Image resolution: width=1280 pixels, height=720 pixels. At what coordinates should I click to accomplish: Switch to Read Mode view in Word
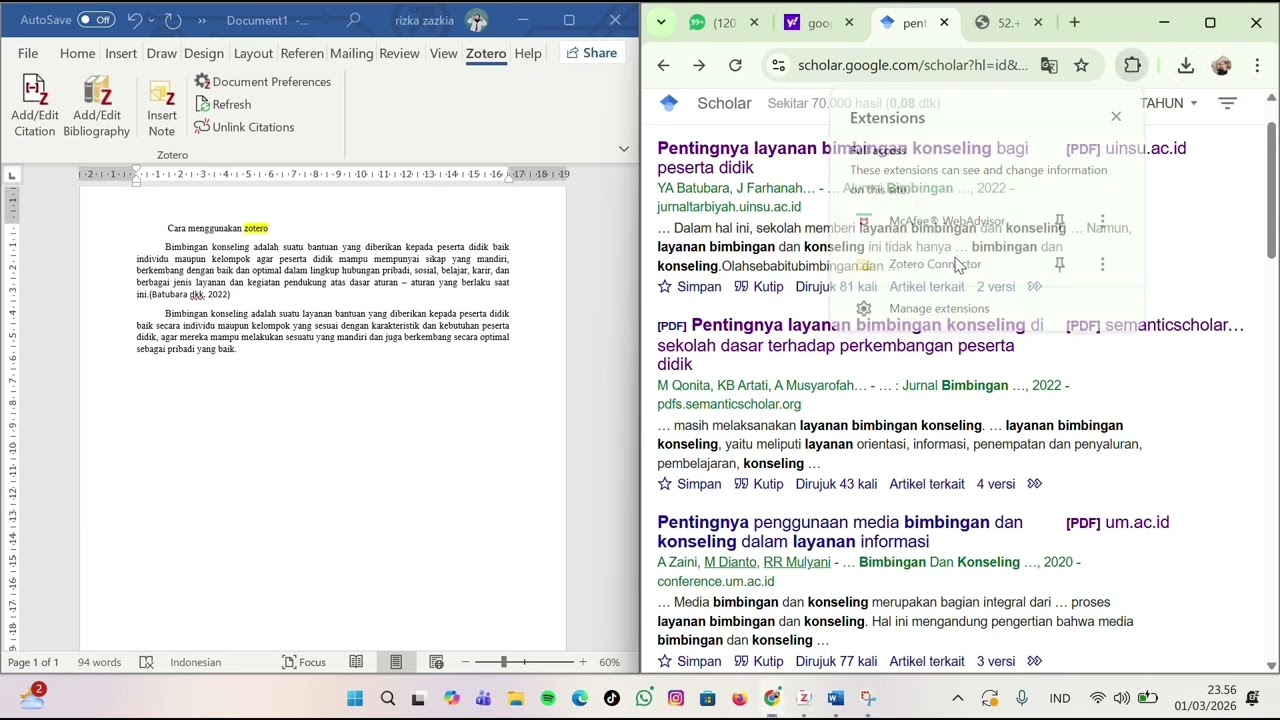pyautogui.click(x=356, y=662)
